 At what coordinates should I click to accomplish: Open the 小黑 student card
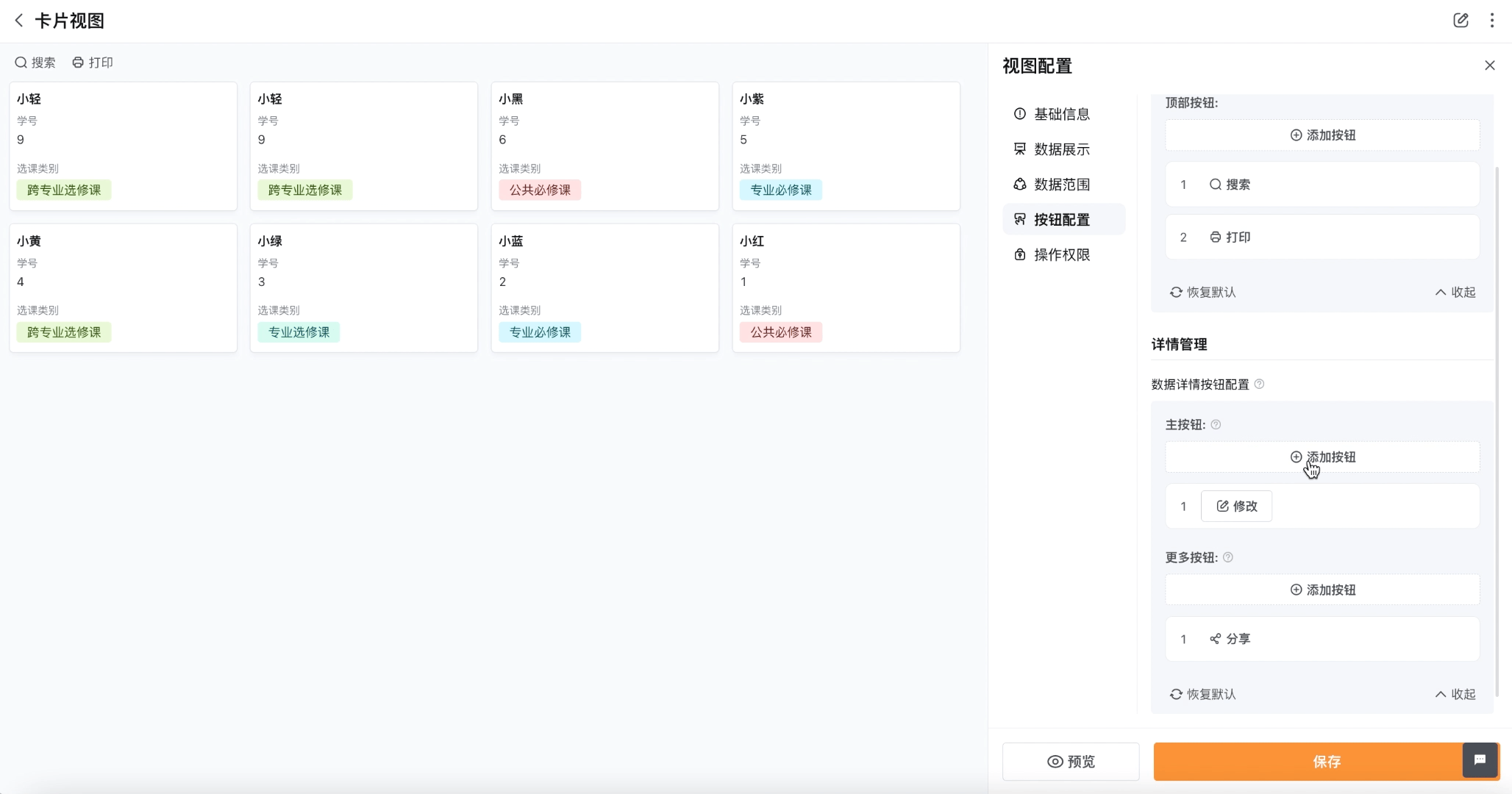[x=605, y=146]
